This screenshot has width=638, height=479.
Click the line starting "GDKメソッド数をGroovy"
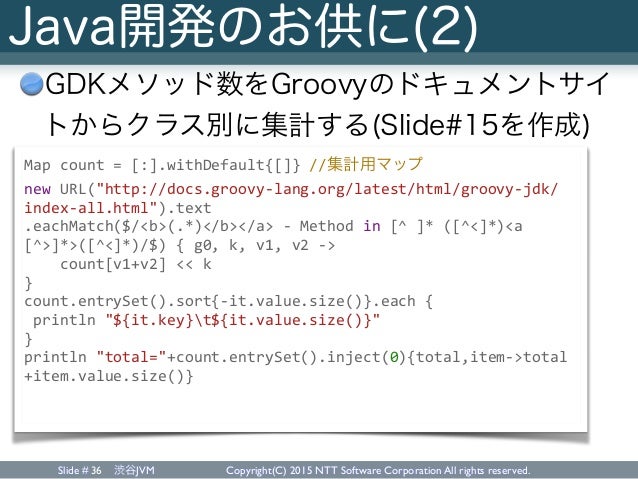pos(327,84)
